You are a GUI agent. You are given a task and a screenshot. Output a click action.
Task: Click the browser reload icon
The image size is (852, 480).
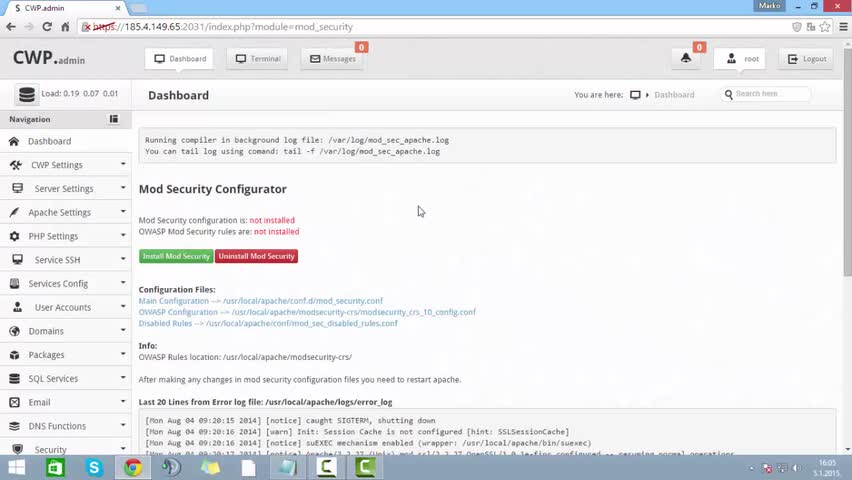click(x=47, y=27)
